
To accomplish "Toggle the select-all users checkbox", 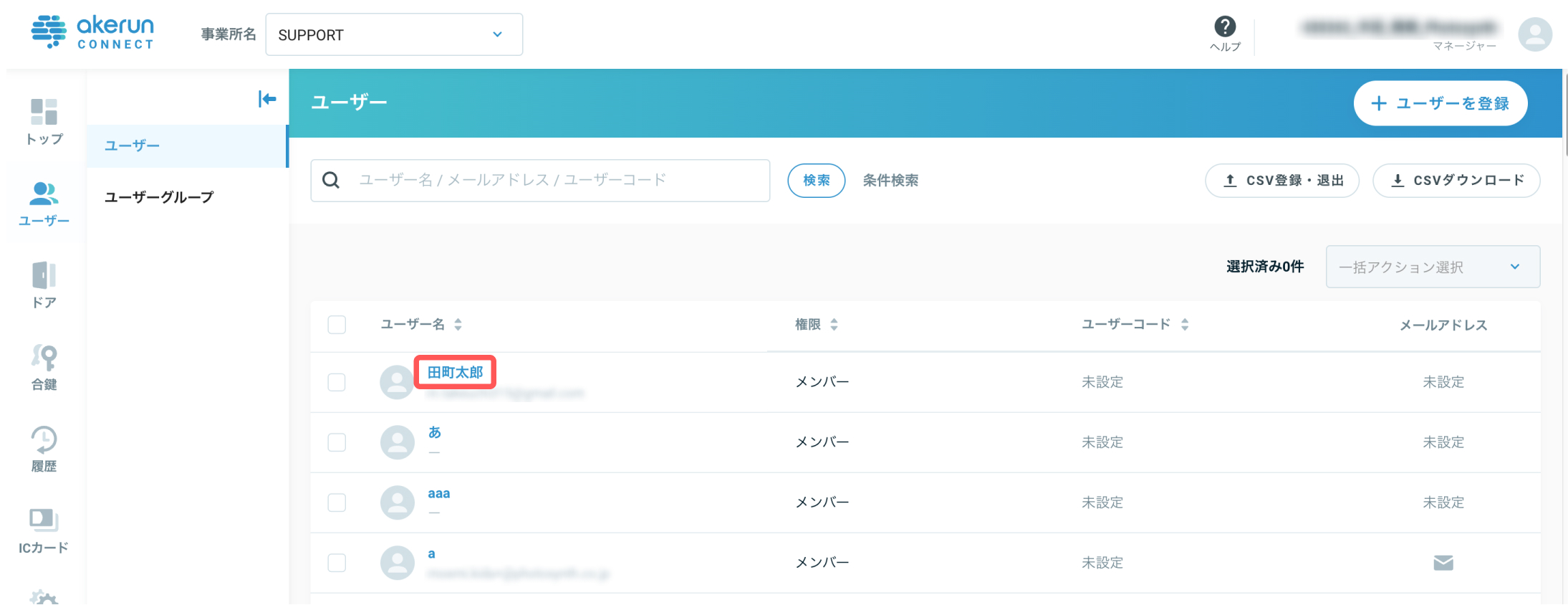I will coord(337,325).
